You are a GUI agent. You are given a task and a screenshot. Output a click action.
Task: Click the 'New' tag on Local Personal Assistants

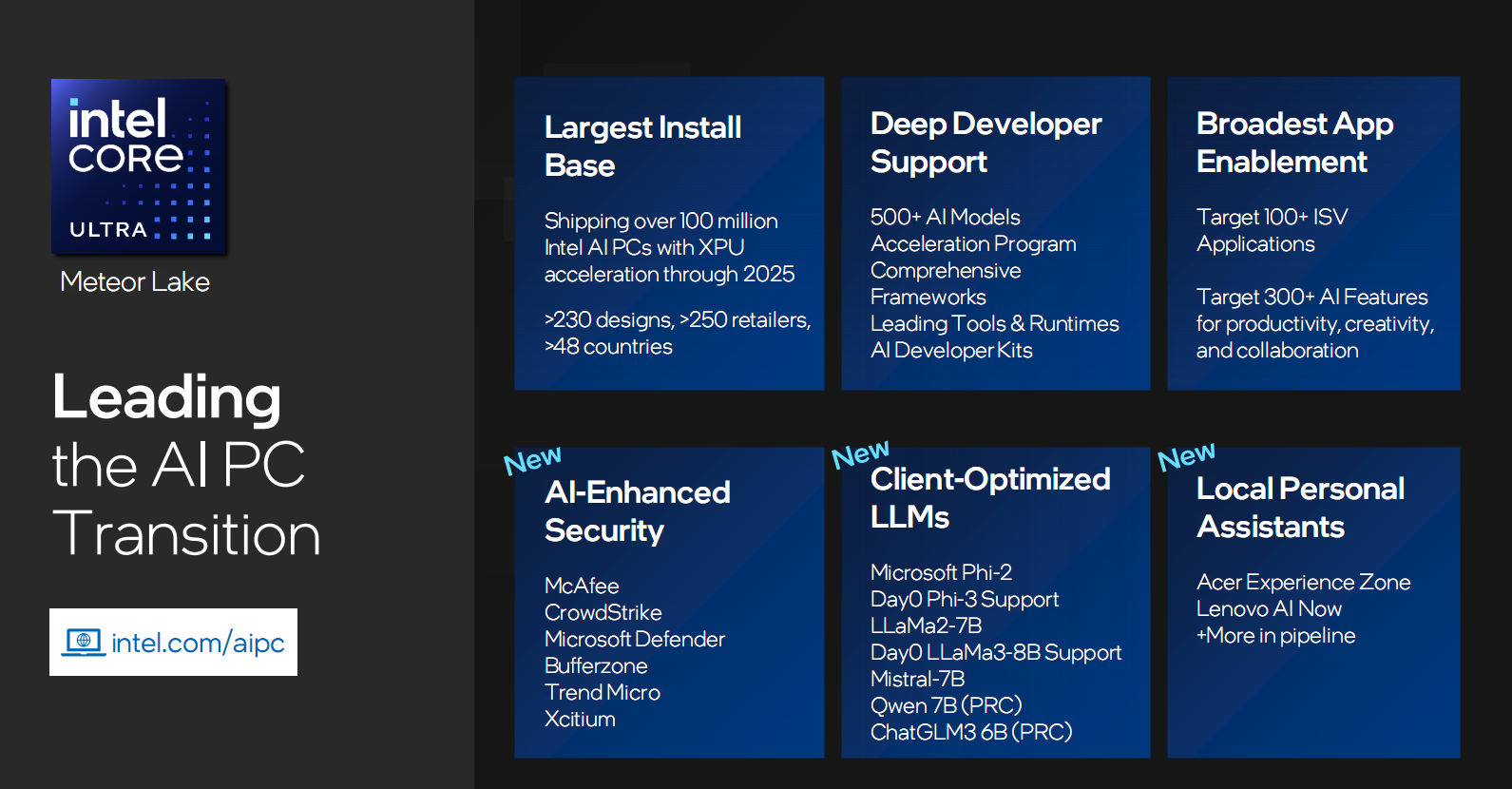click(1187, 457)
